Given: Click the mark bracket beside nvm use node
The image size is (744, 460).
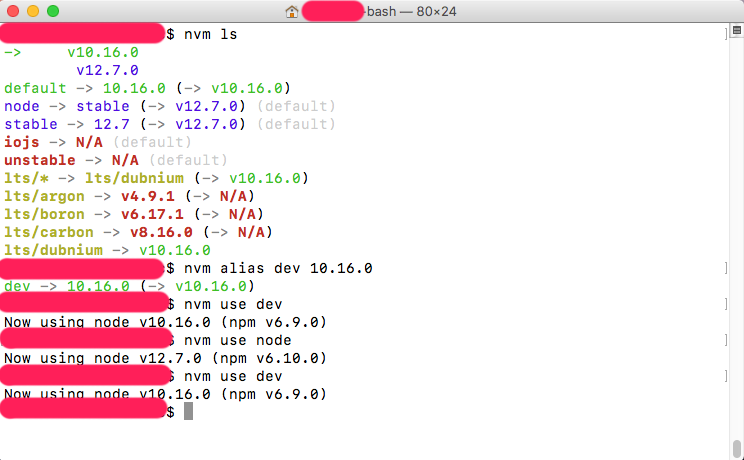Looking at the screenshot, I should (x=724, y=340).
